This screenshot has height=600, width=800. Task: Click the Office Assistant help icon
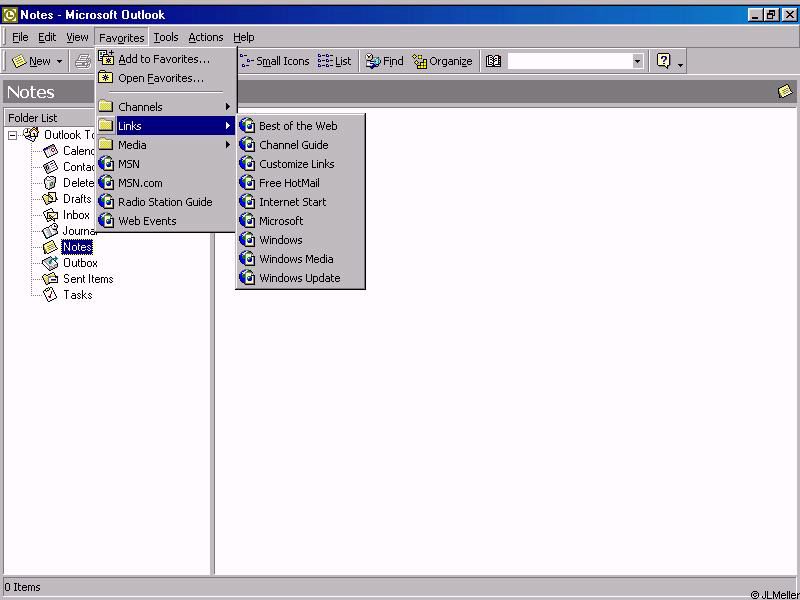(x=663, y=61)
